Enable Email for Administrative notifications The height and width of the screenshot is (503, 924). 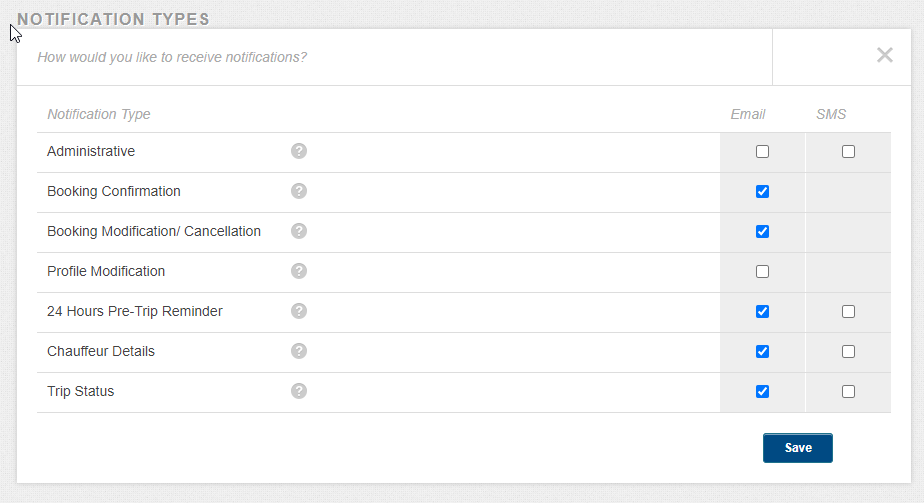tap(763, 152)
